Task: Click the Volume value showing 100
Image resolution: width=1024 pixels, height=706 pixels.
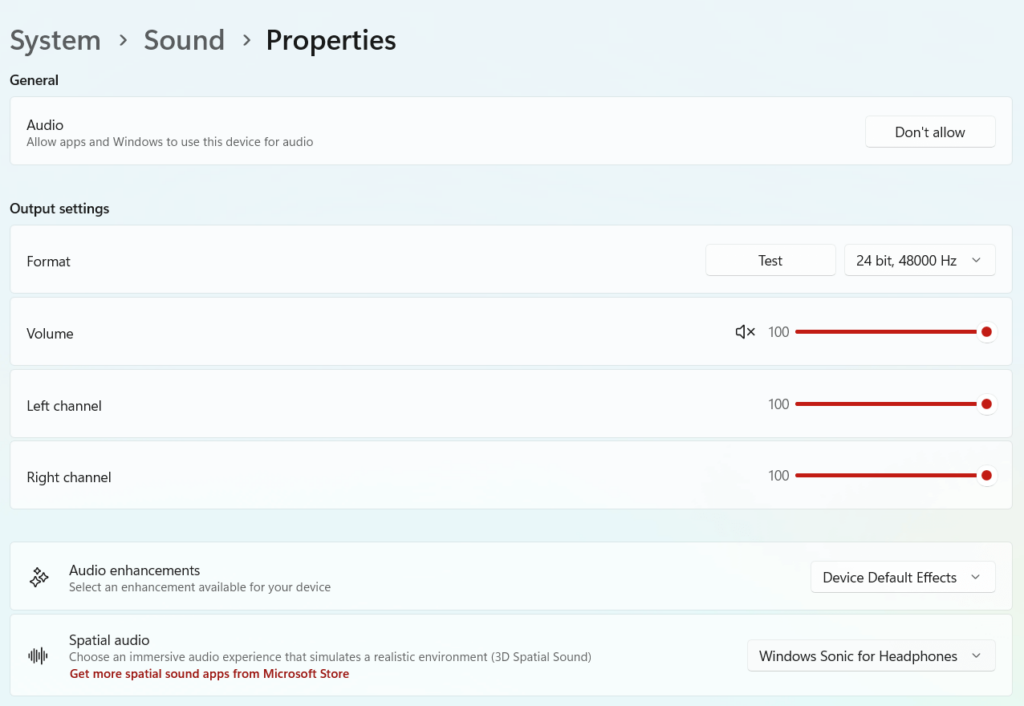Action: [x=779, y=331]
